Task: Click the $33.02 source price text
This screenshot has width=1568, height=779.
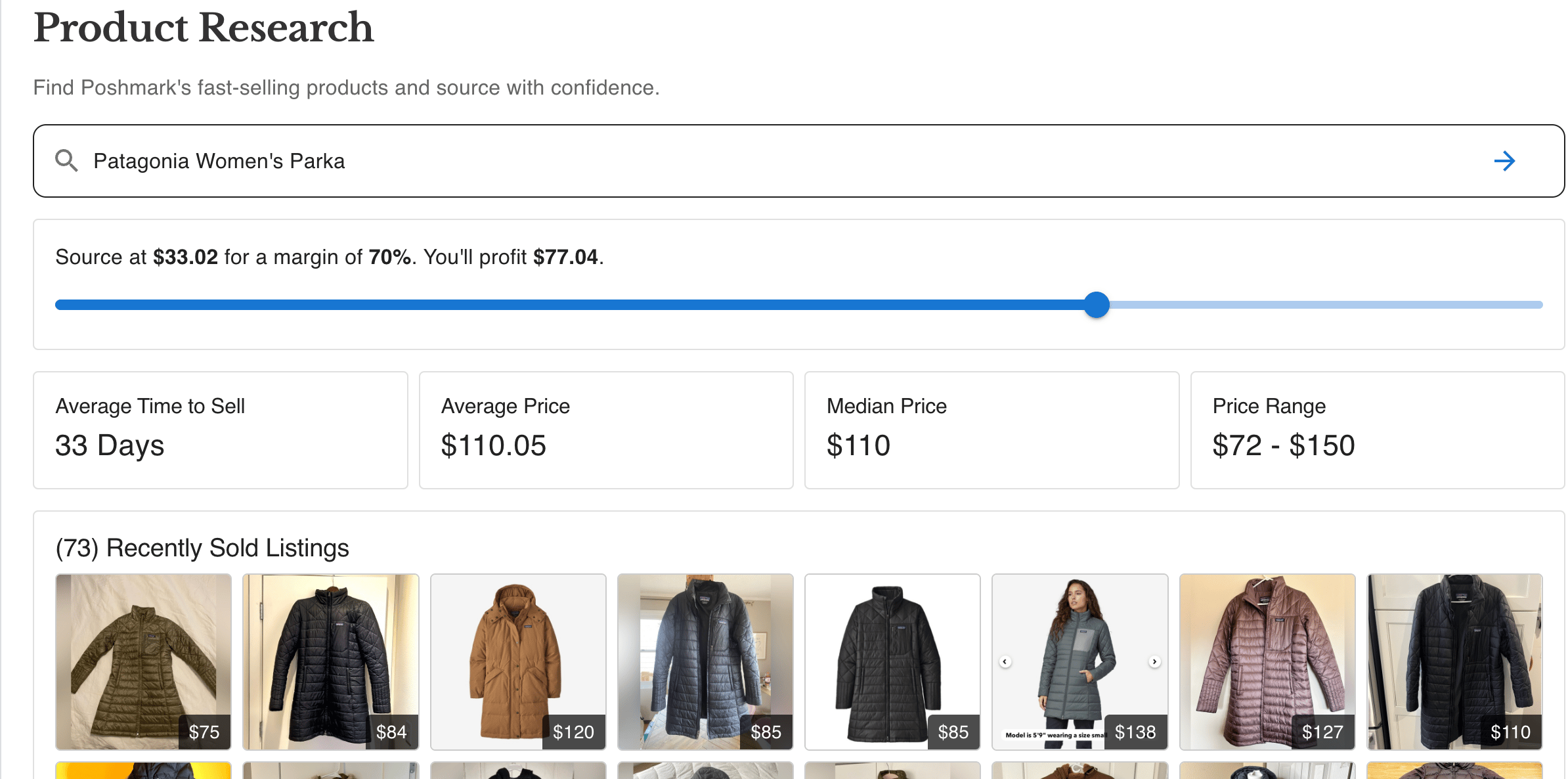Action: coord(185,257)
